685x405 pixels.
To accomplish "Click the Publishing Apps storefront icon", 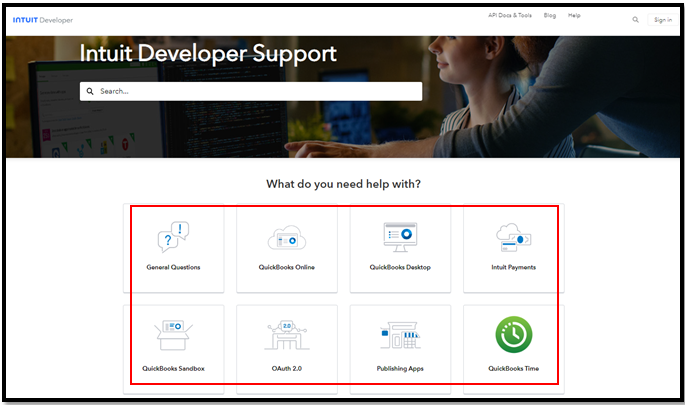I will [x=400, y=335].
